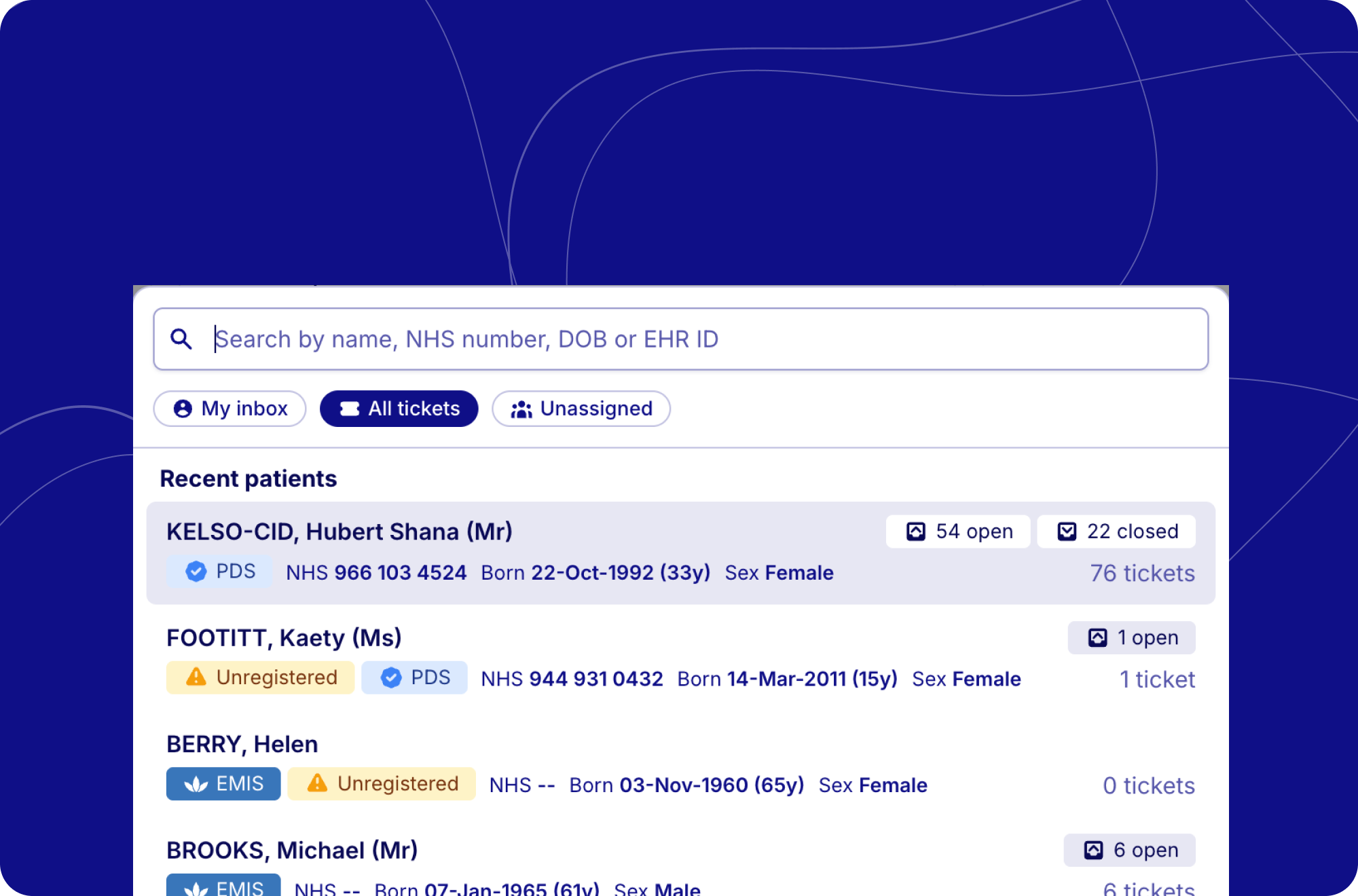Click NHS number 966 103 4524

[400, 573]
